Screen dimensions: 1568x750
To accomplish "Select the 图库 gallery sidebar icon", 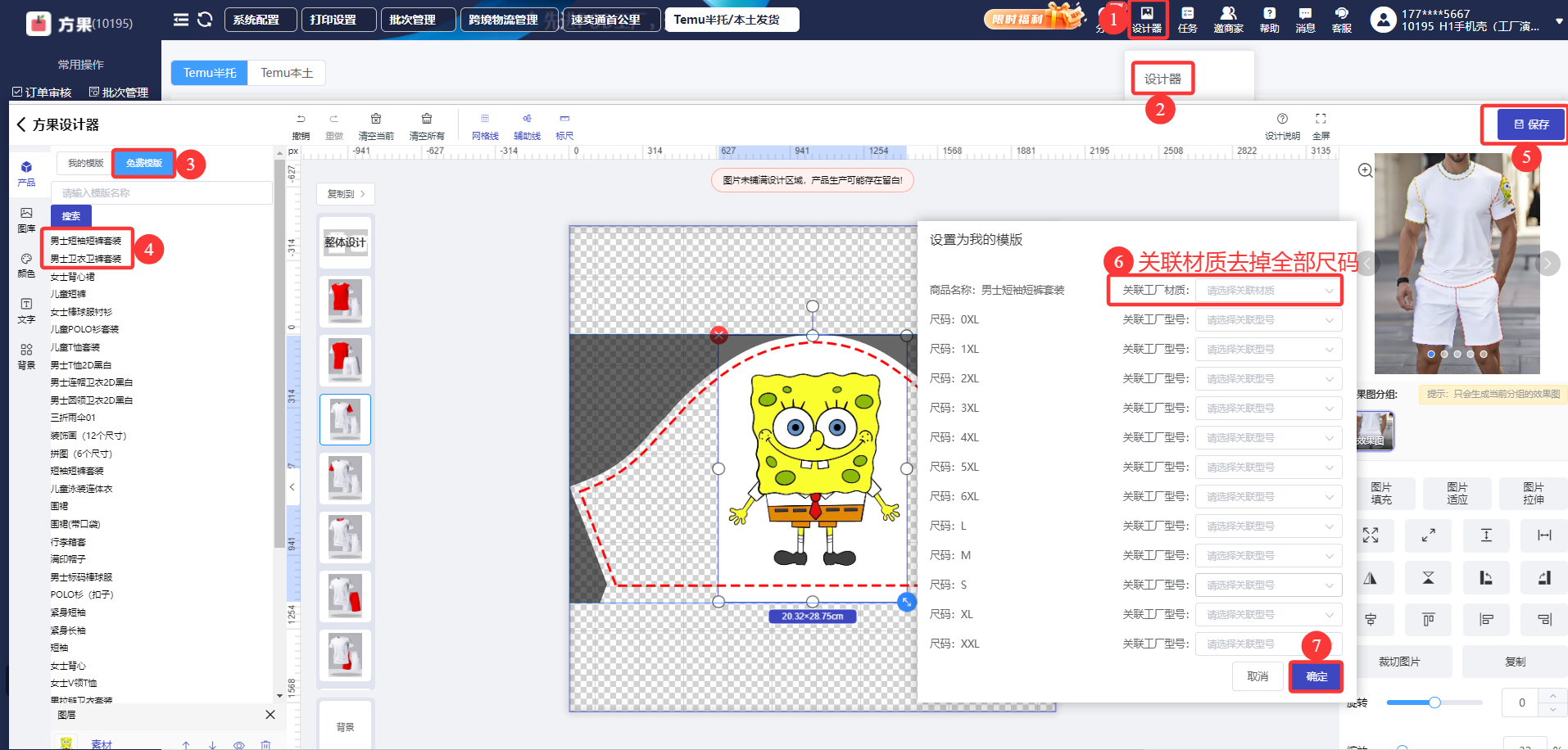I will click(26, 219).
